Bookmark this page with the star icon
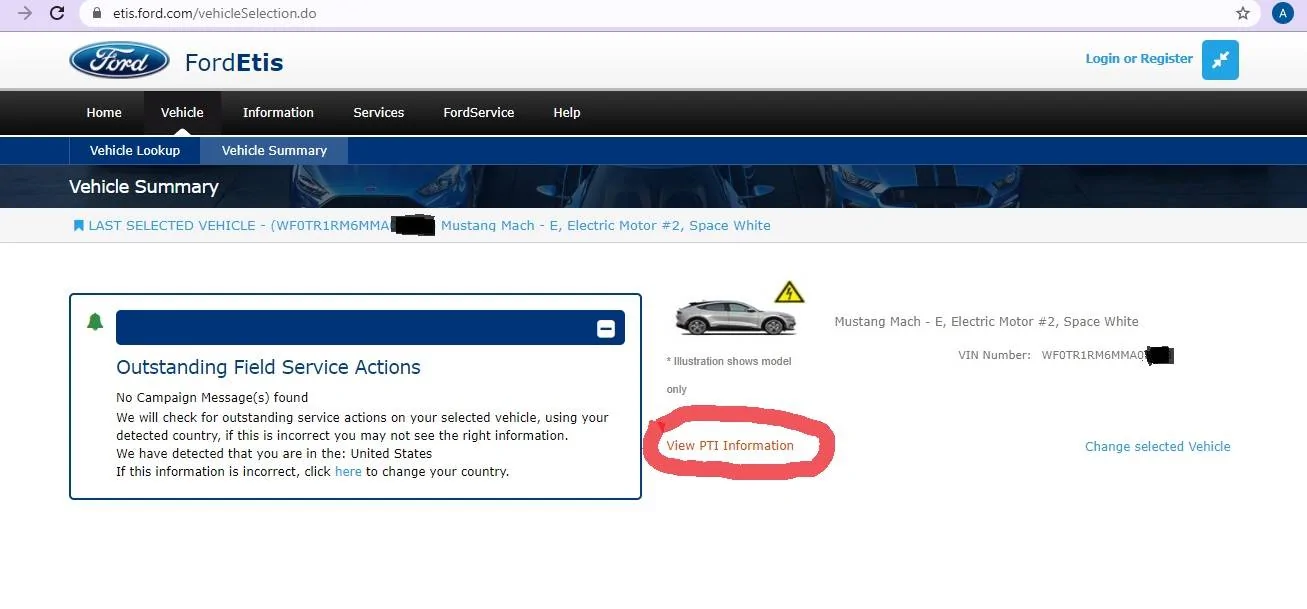1307x609 pixels. 1243,13
